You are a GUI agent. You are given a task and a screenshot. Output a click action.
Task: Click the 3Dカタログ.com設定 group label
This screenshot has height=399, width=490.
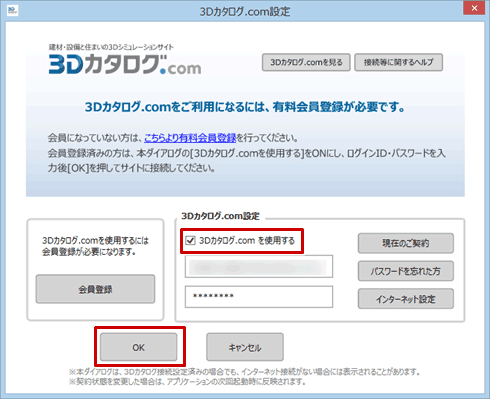coord(220,216)
